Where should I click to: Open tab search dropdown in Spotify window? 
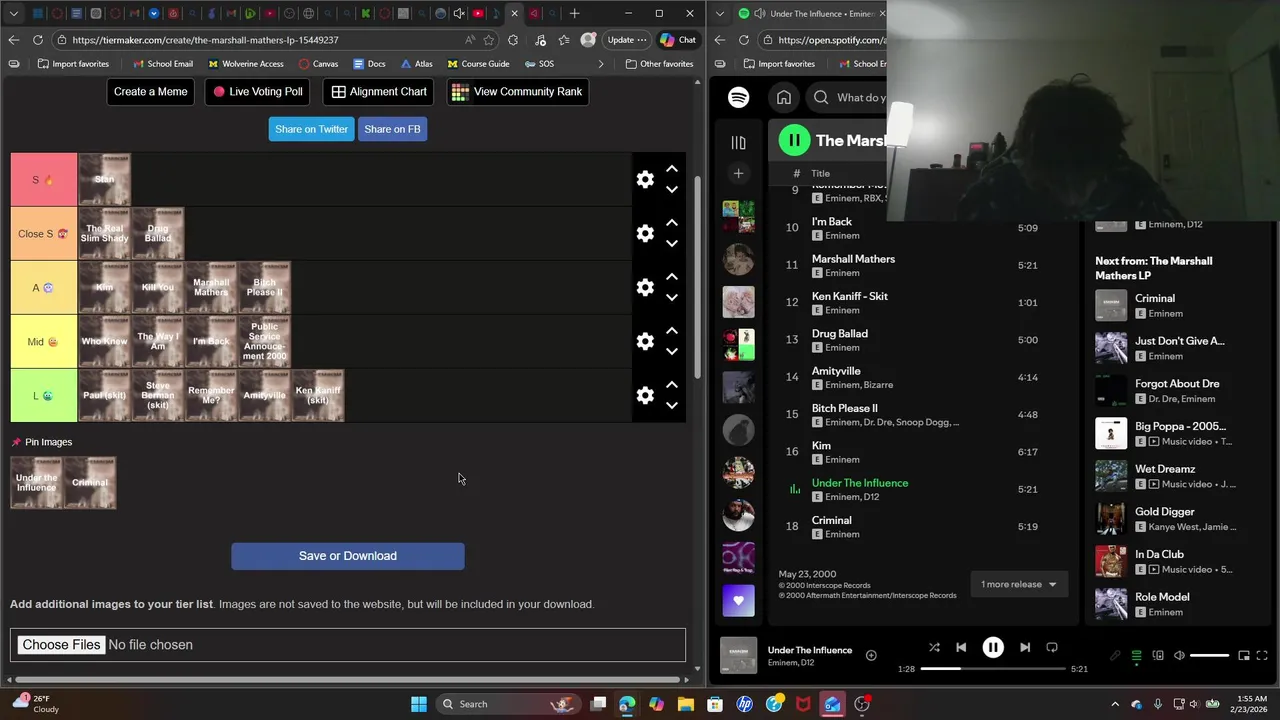(x=719, y=14)
